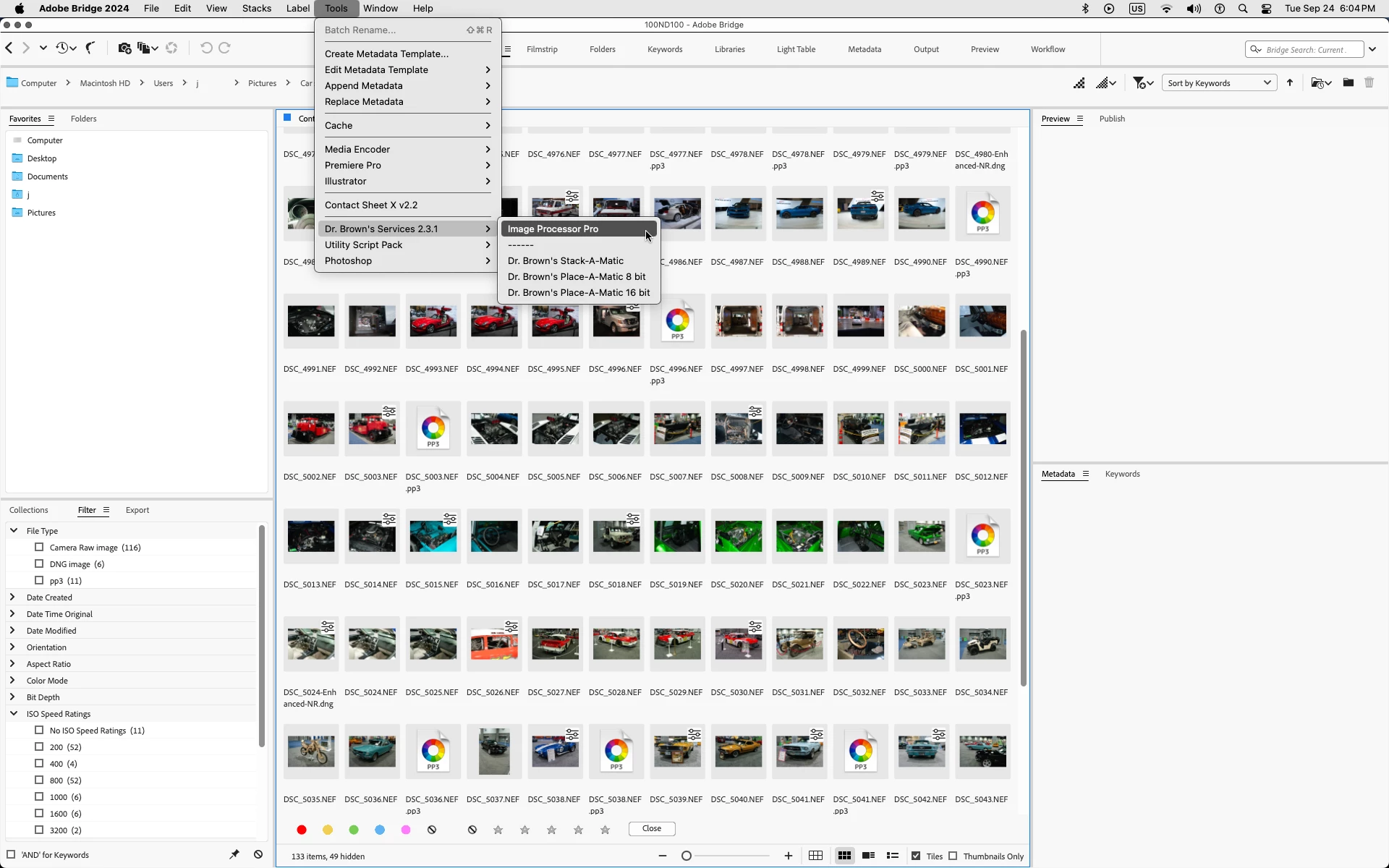Screen dimensions: 1389x868
Task: Click the lock thumbnail grid icon
Action: (815, 856)
